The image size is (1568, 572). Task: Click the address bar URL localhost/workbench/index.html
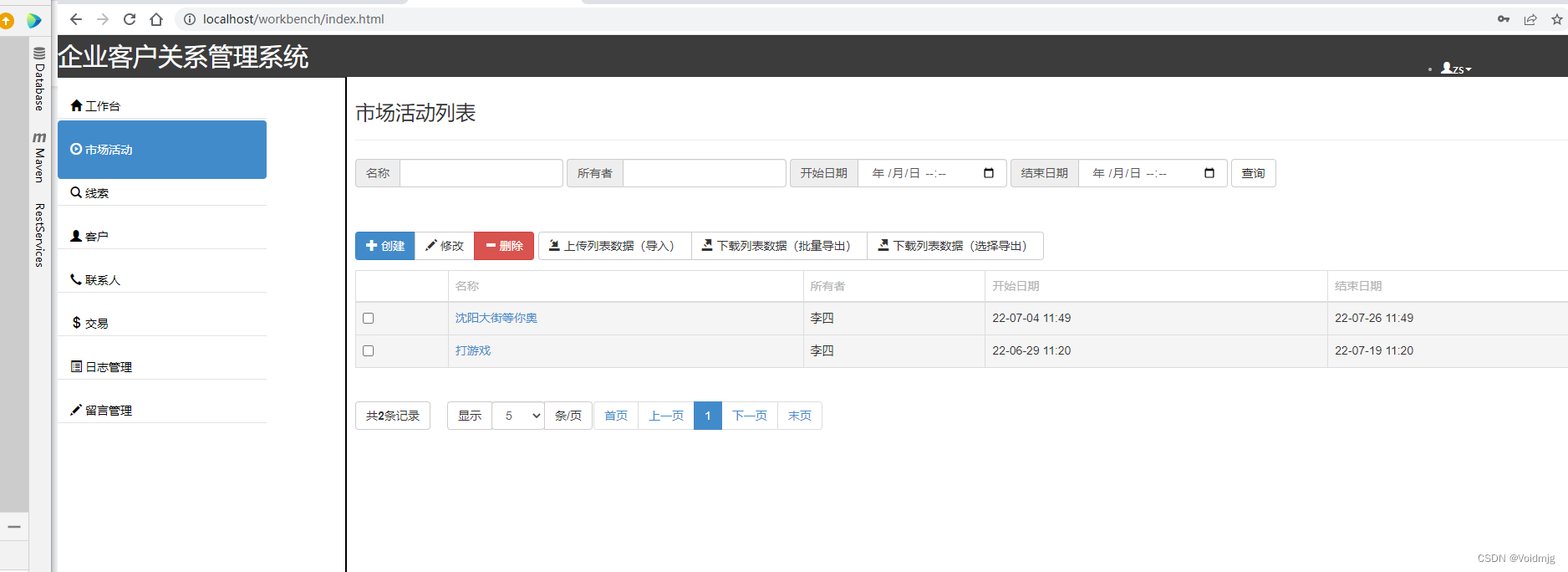293,19
